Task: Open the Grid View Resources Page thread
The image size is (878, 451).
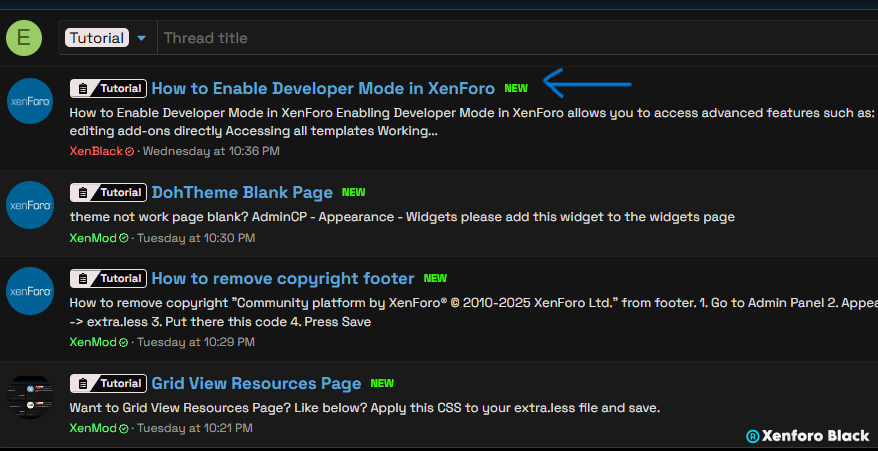Action: (x=256, y=383)
